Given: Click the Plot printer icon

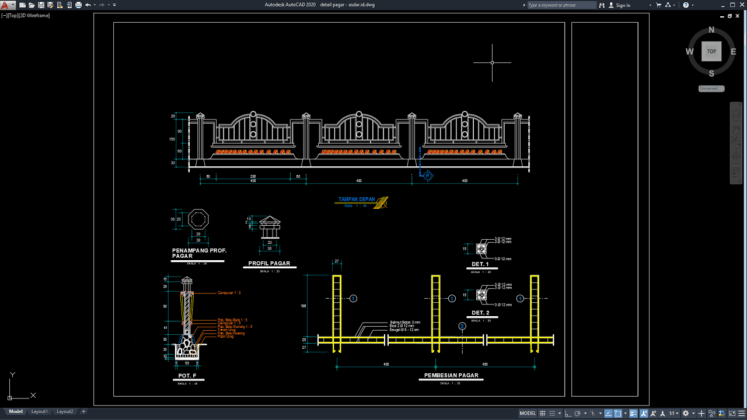Looking at the screenshot, I should point(78,5).
